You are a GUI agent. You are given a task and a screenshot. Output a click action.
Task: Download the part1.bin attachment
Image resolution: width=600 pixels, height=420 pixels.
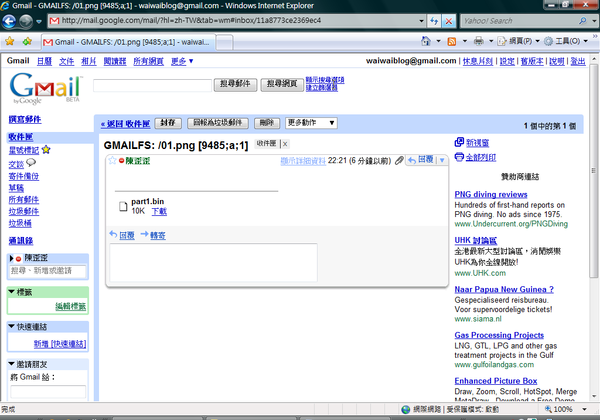tap(159, 211)
